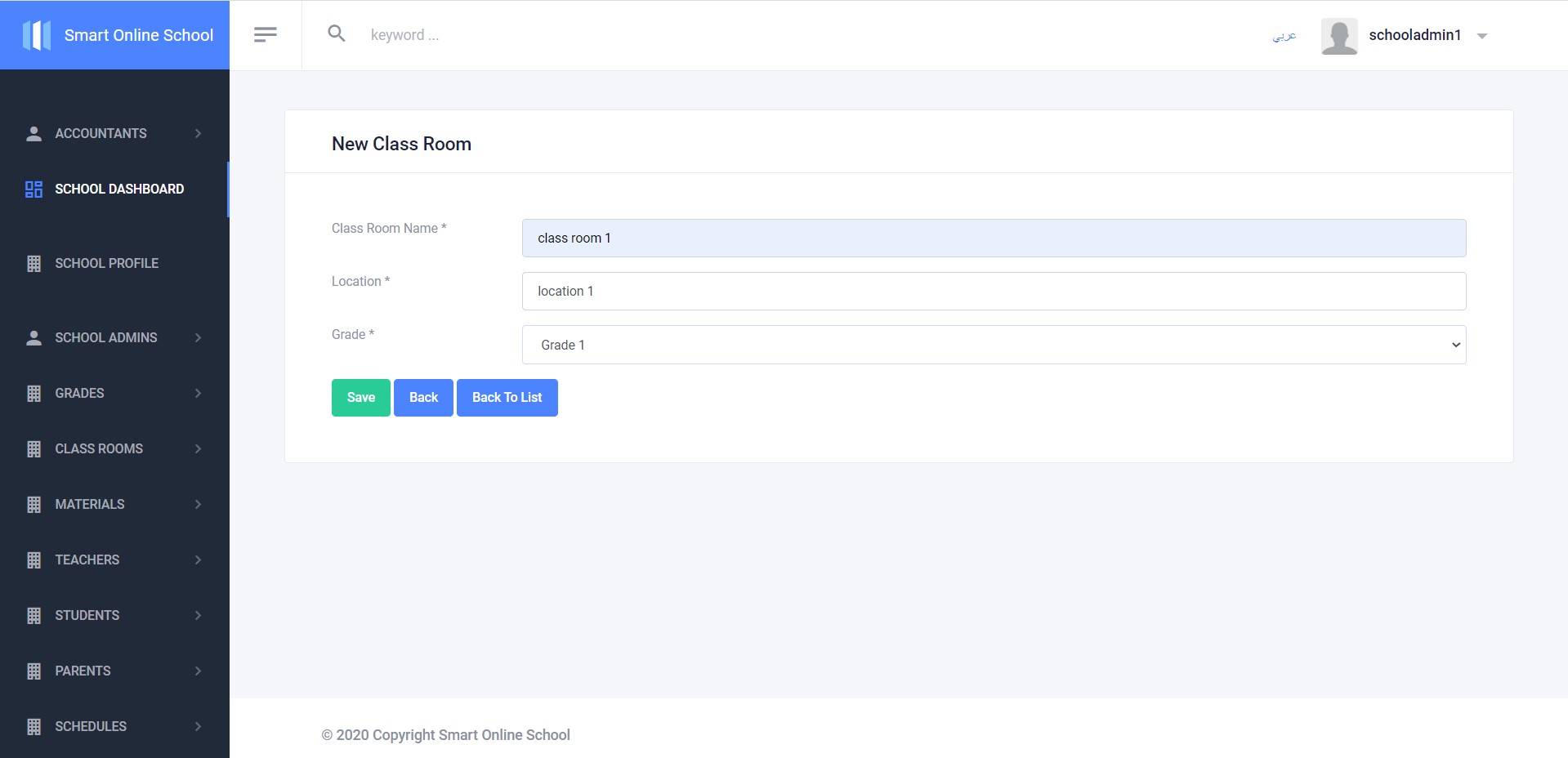This screenshot has height=758, width=1568.
Task: Open the Schedules sidebar menu
Action: (x=91, y=726)
